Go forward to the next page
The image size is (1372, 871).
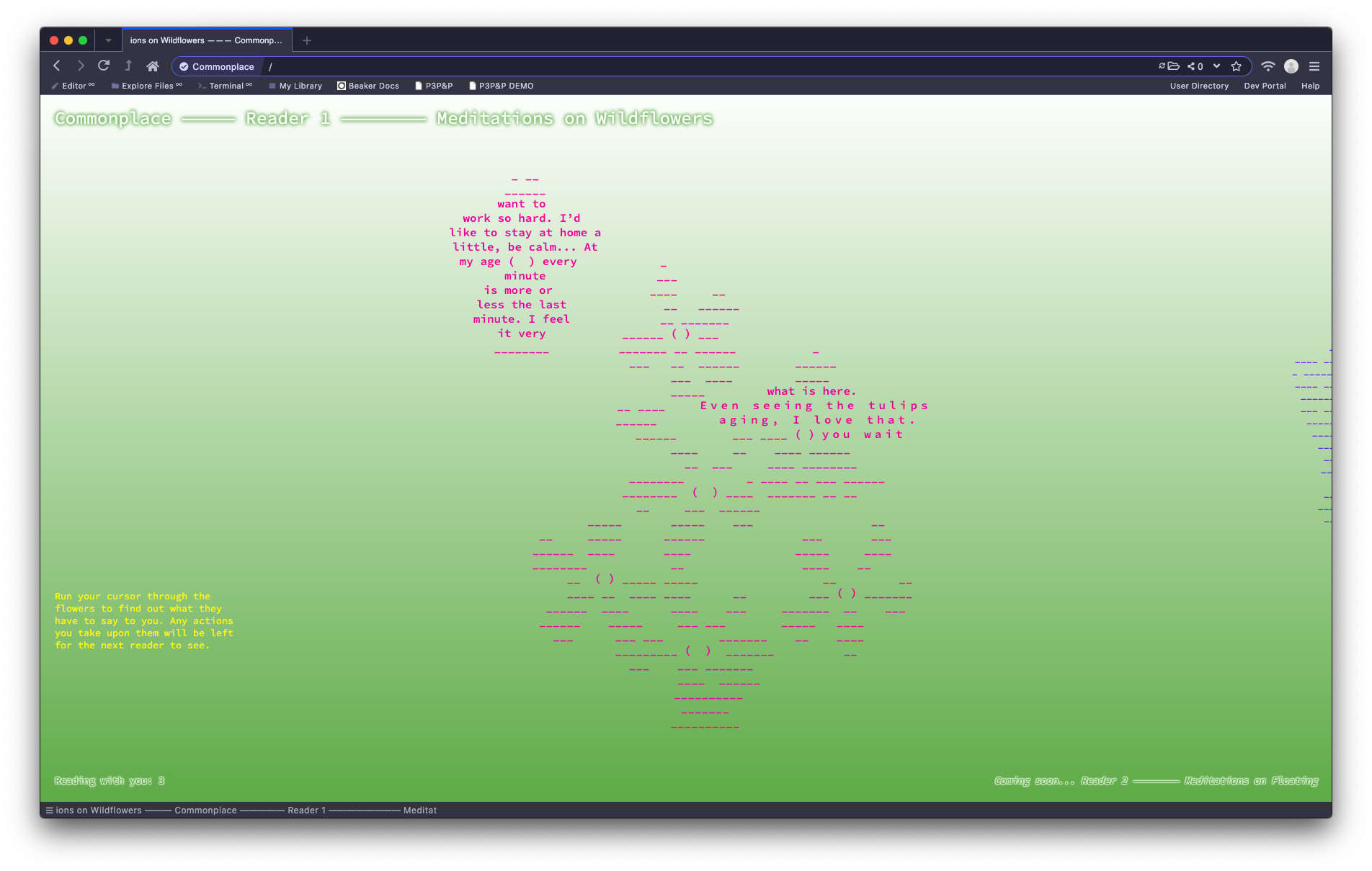[81, 66]
